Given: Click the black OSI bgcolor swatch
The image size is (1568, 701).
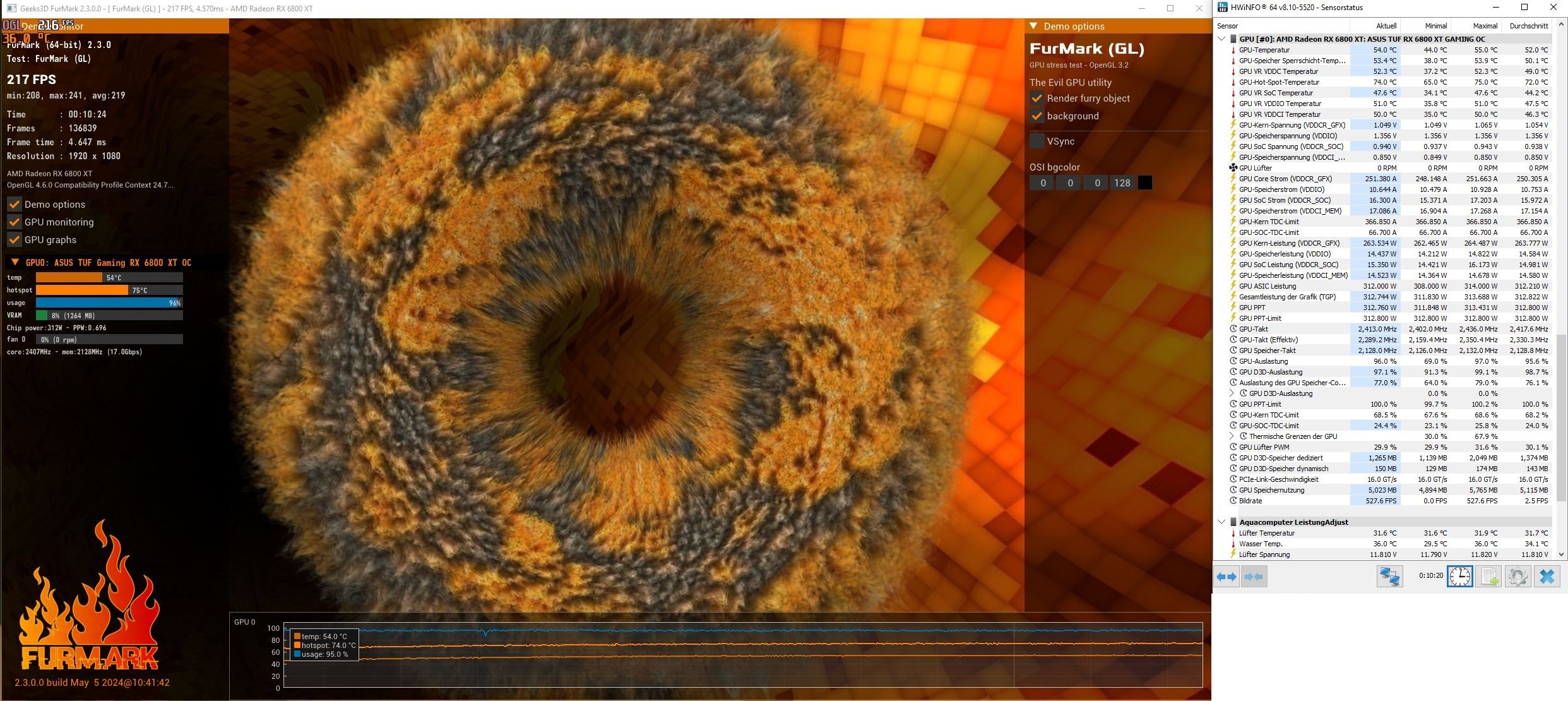Looking at the screenshot, I should point(1144,183).
